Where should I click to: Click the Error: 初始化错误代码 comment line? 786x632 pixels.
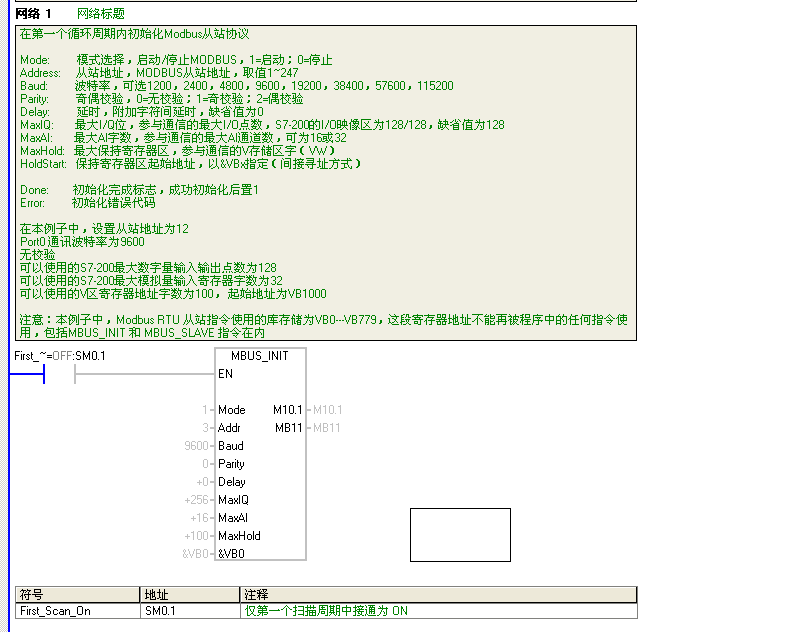point(88,203)
